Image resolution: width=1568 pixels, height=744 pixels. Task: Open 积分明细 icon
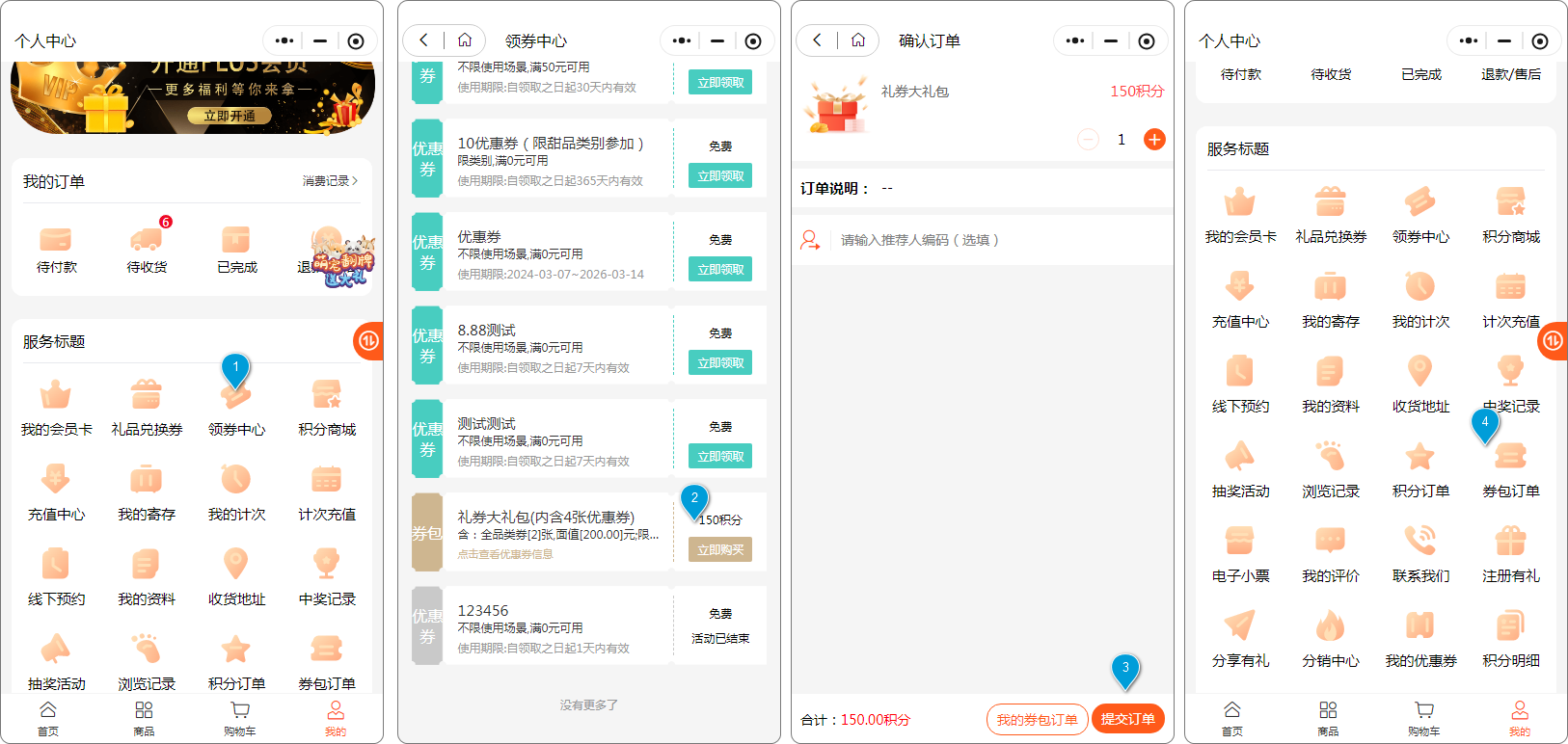pyautogui.click(x=1511, y=625)
